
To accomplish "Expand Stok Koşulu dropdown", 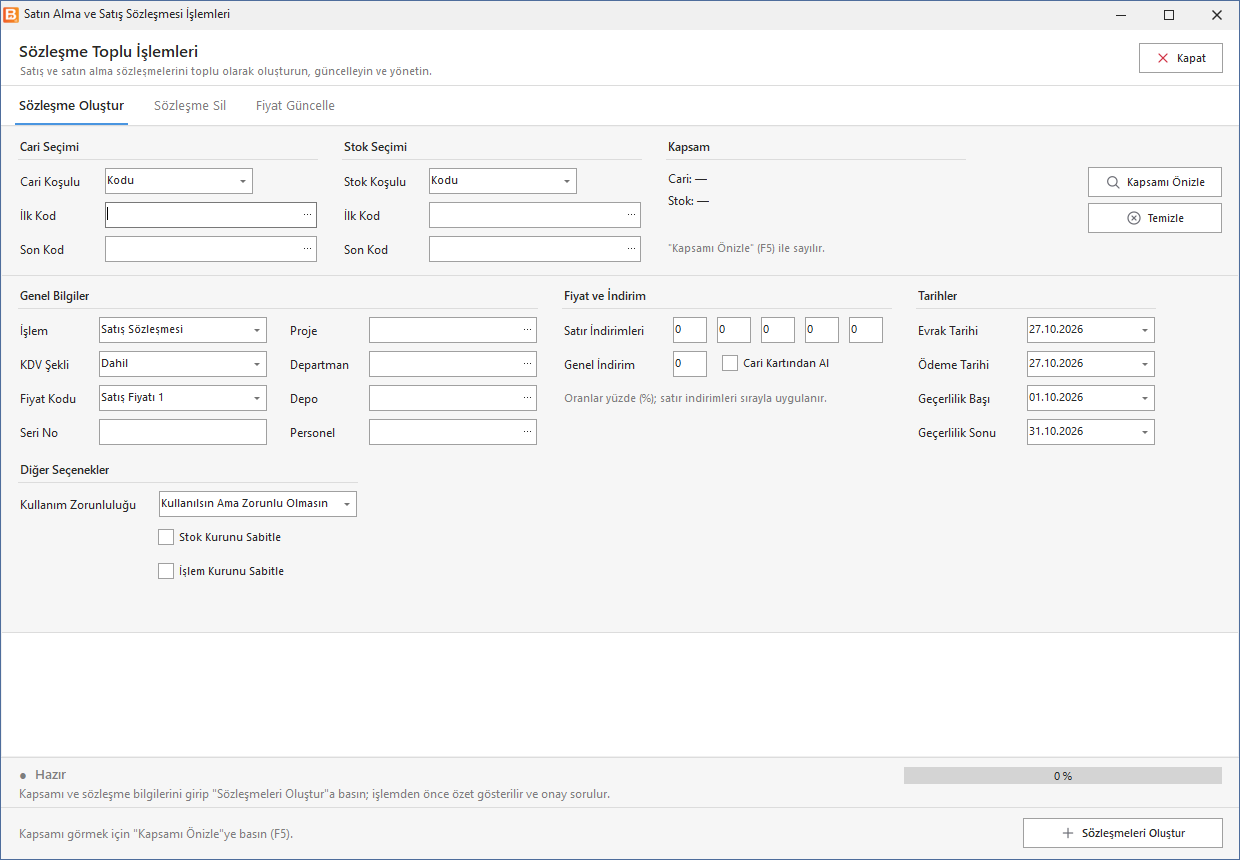I will (567, 181).
